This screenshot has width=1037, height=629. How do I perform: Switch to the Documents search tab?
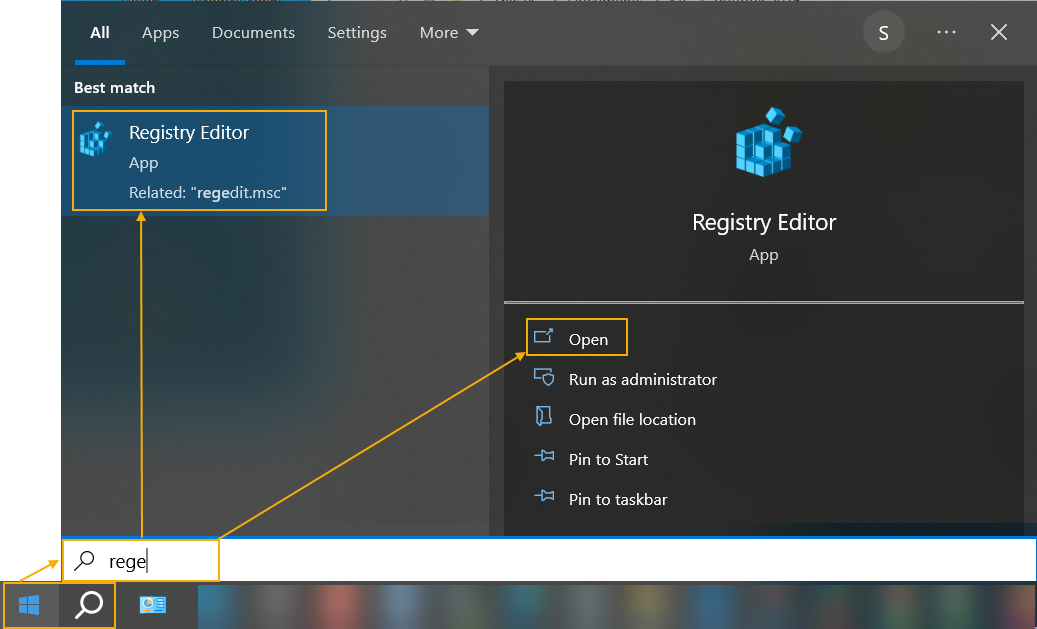click(x=253, y=33)
